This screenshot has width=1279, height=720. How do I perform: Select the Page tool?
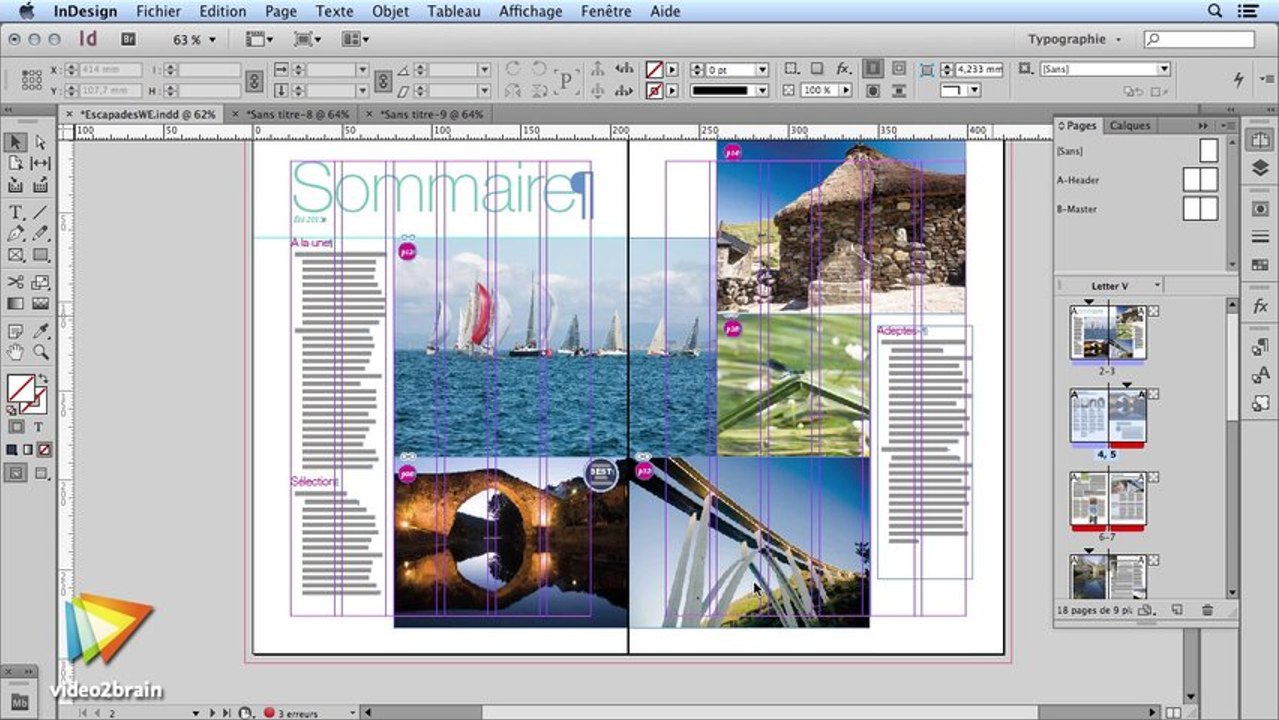pos(16,164)
